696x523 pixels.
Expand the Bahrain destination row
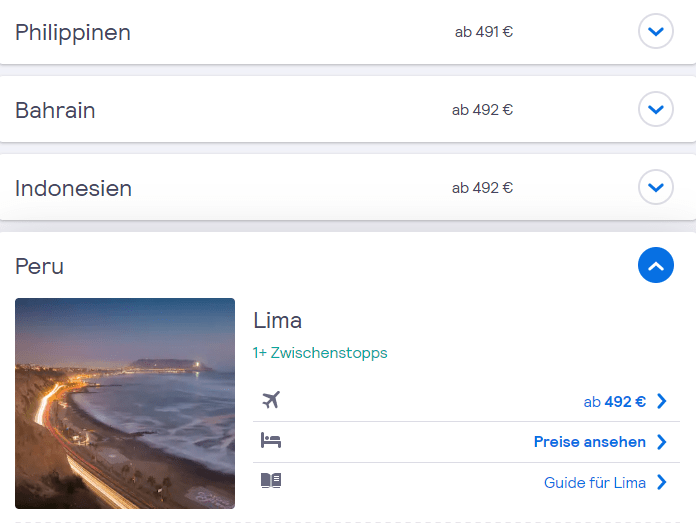tap(655, 110)
